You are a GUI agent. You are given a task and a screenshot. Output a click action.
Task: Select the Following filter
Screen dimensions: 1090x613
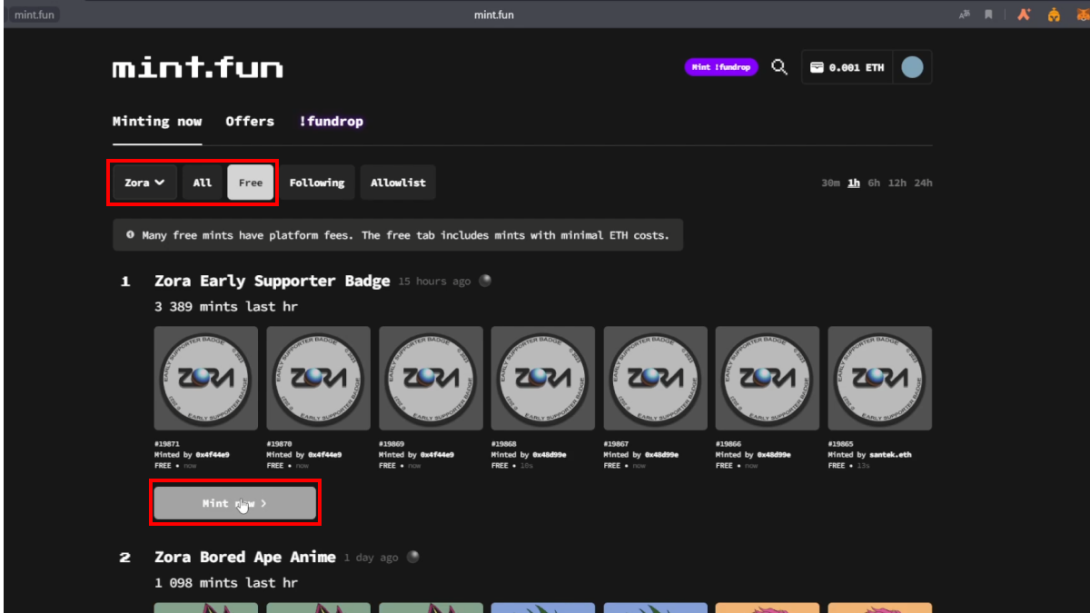pos(317,183)
